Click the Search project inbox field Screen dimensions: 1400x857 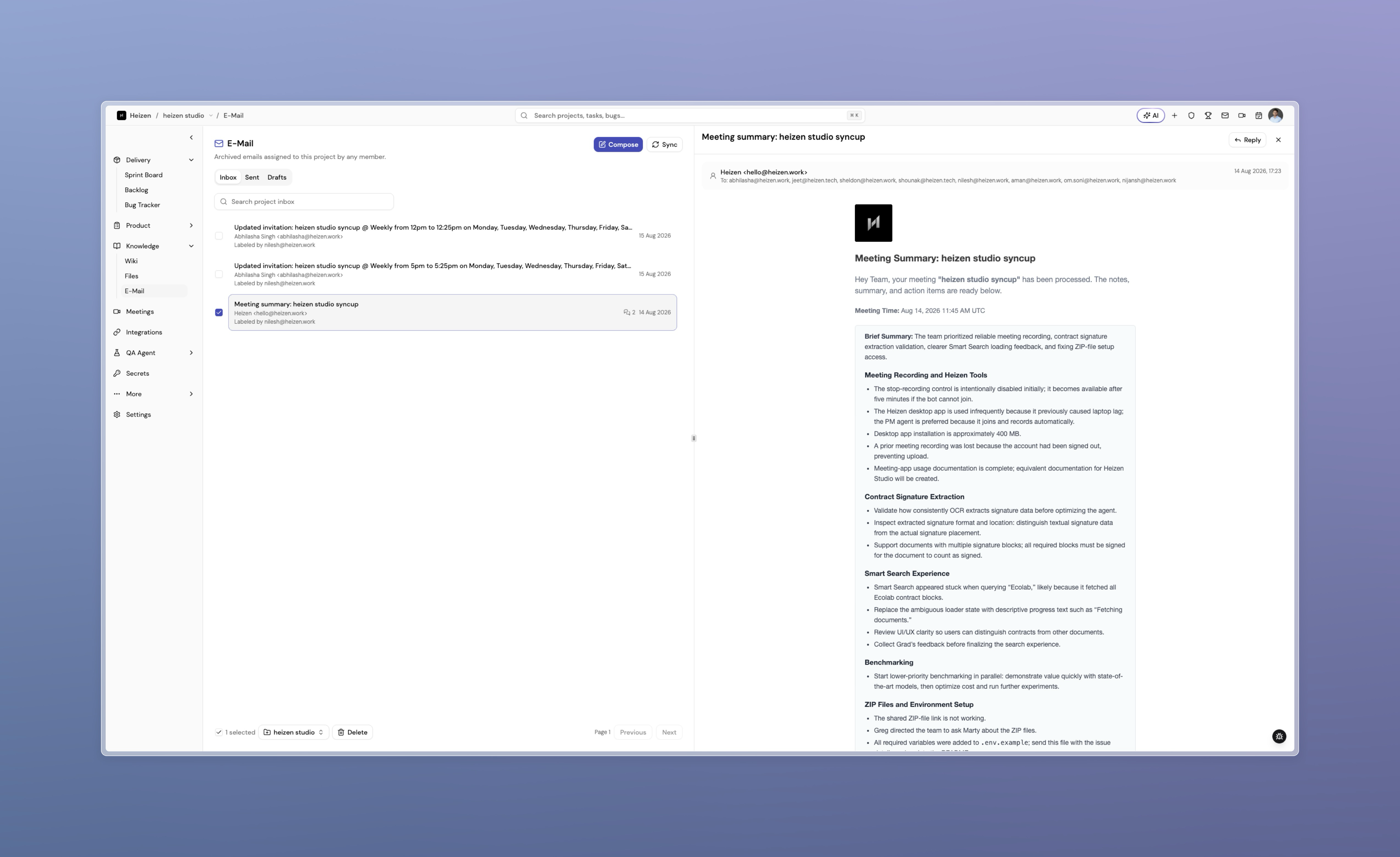pyautogui.click(x=304, y=202)
